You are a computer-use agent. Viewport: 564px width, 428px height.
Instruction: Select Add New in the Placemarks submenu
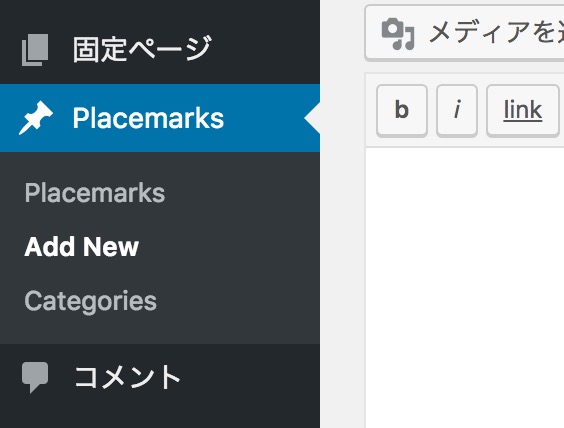click(x=82, y=247)
